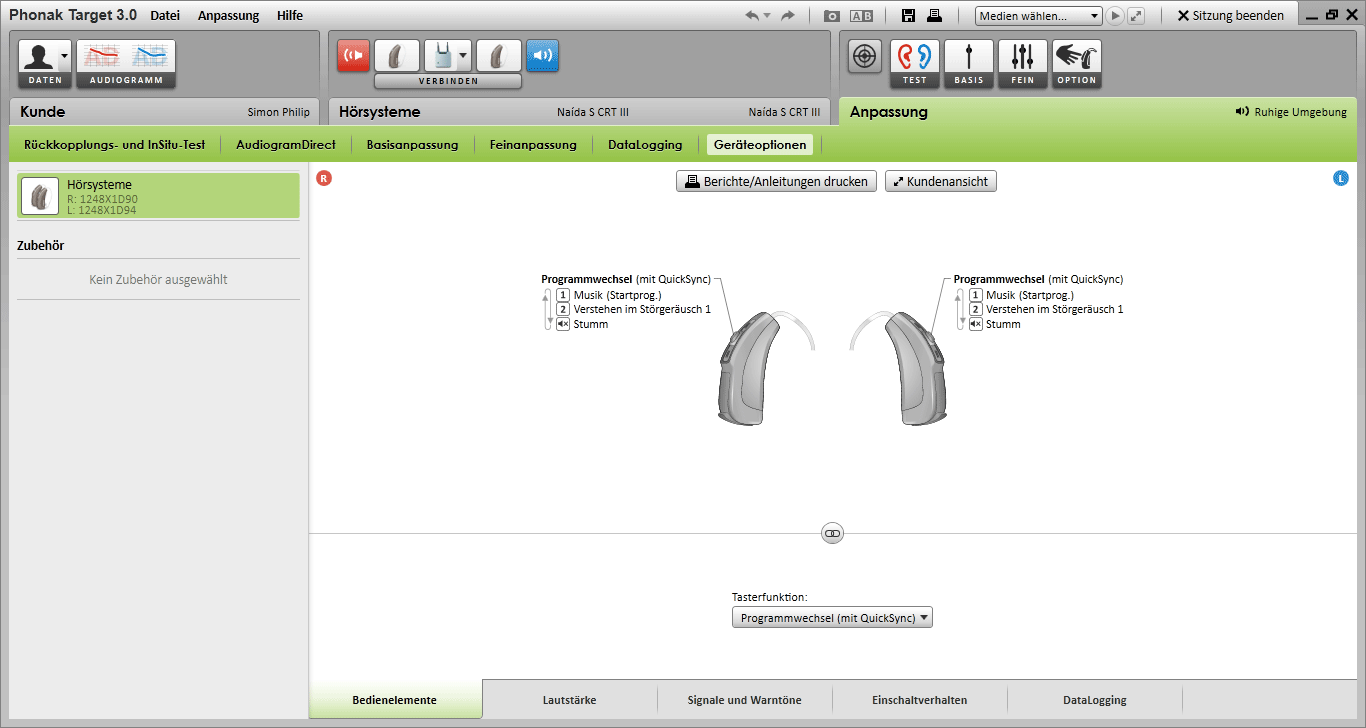Click Sitzung beenden to end session

click(x=1231, y=16)
